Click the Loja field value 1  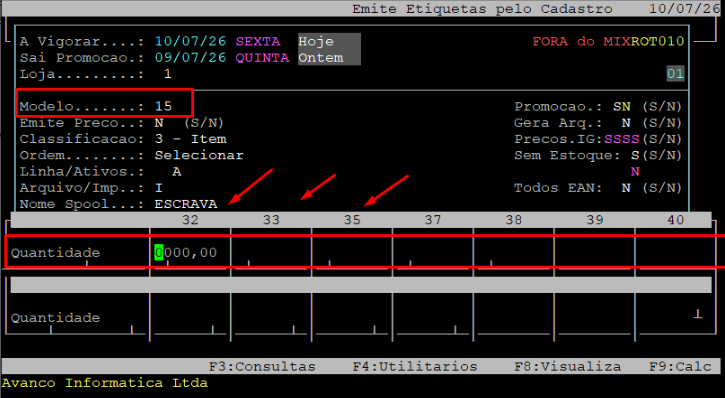coord(168,74)
